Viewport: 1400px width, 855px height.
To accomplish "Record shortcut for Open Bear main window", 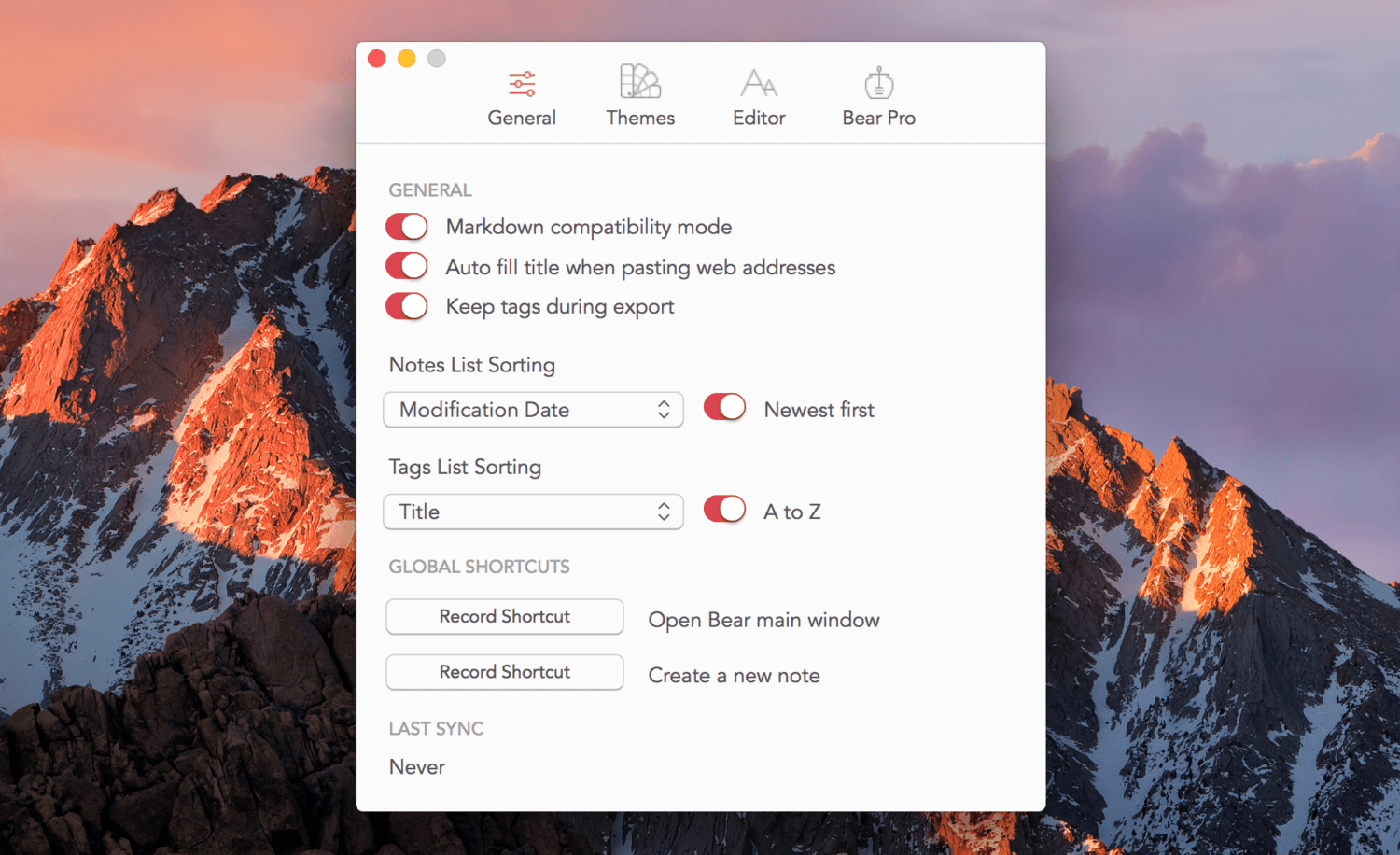I will click(504, 617).
